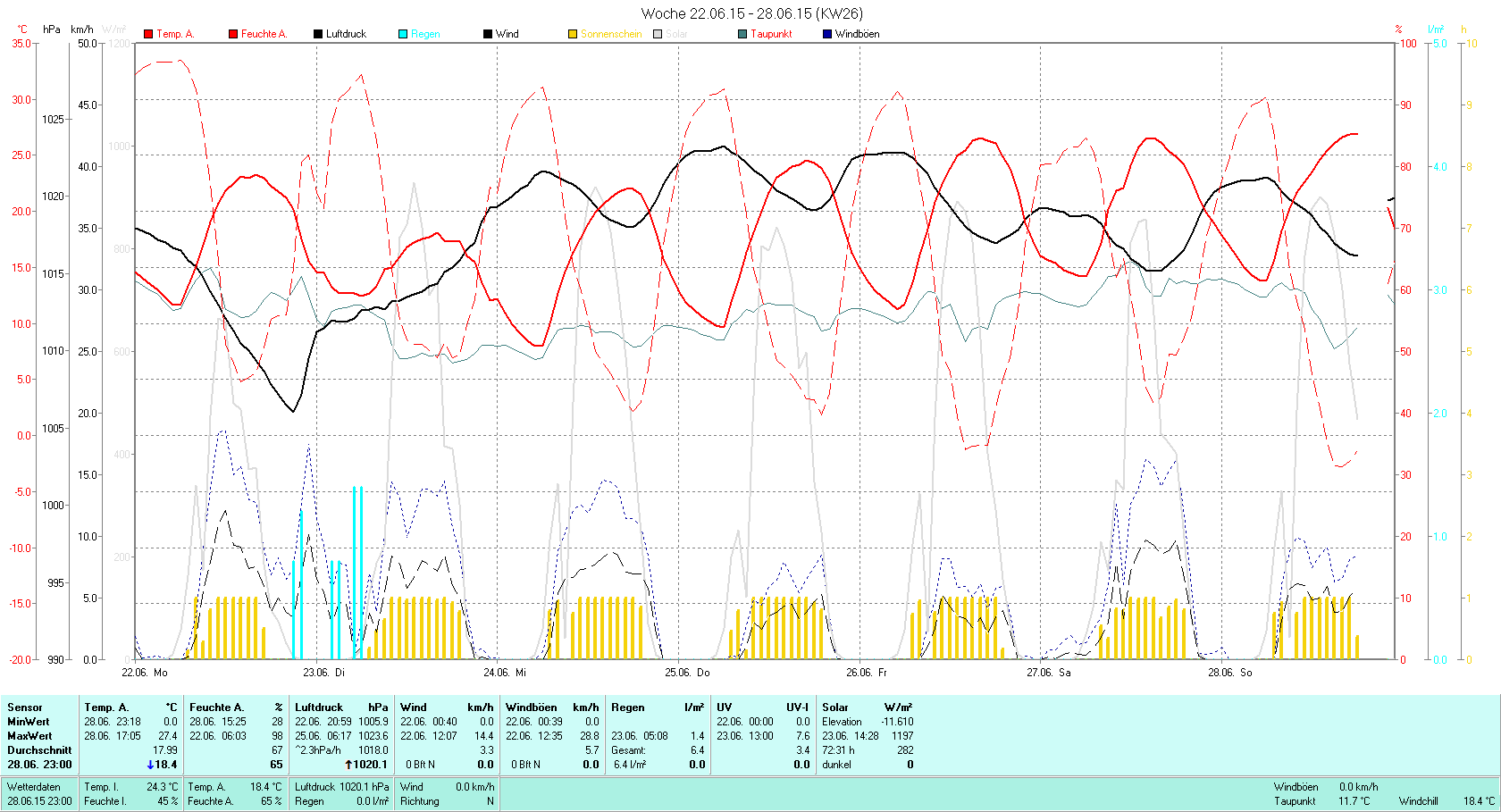The image size is (1501, 812).
Task: Click the Wetterdaten label in the bottom bar
Action: pyautogui.click(x=34, y=787)
